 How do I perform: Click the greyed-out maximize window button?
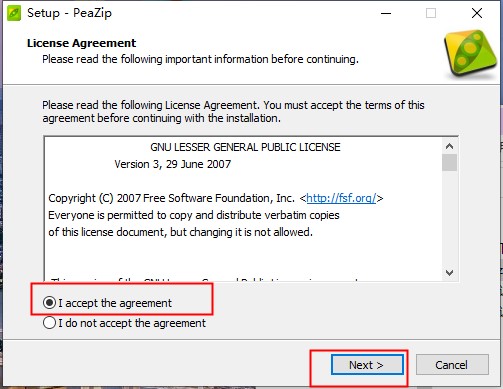(431, 13)
